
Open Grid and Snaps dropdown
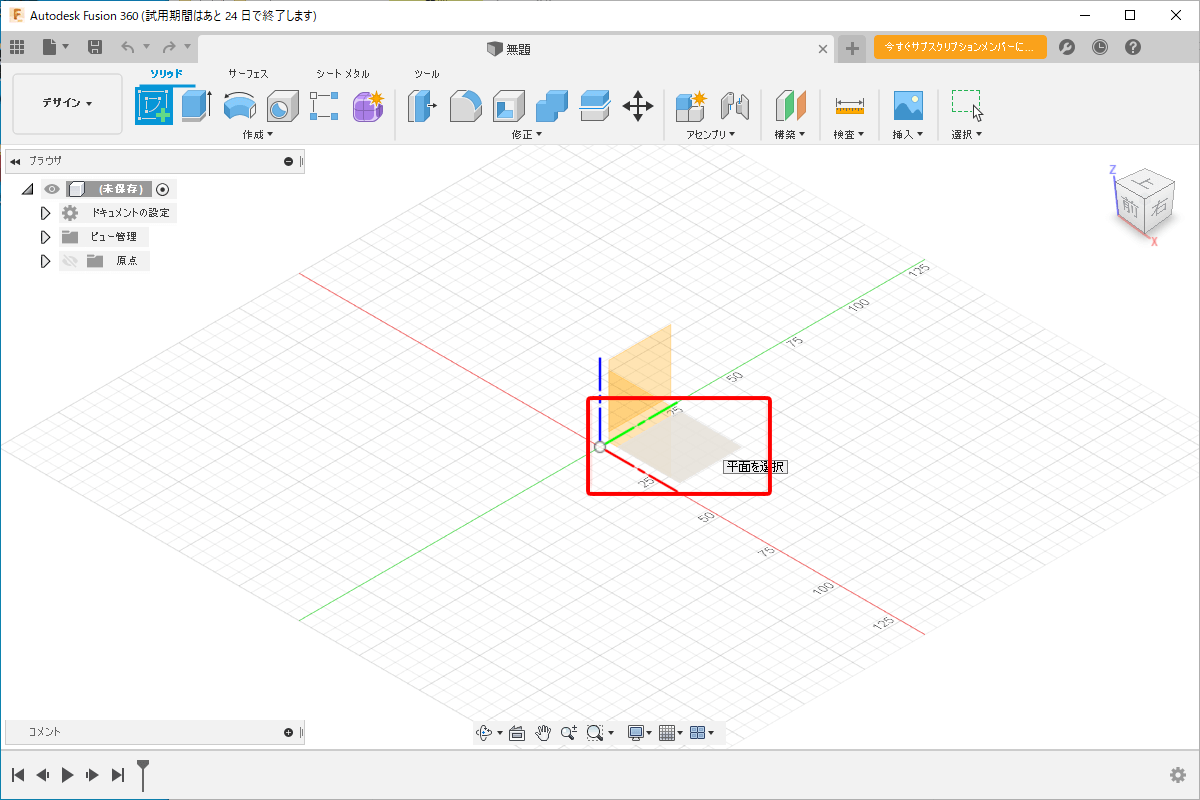pyautogui.click(x=671, y=733)
